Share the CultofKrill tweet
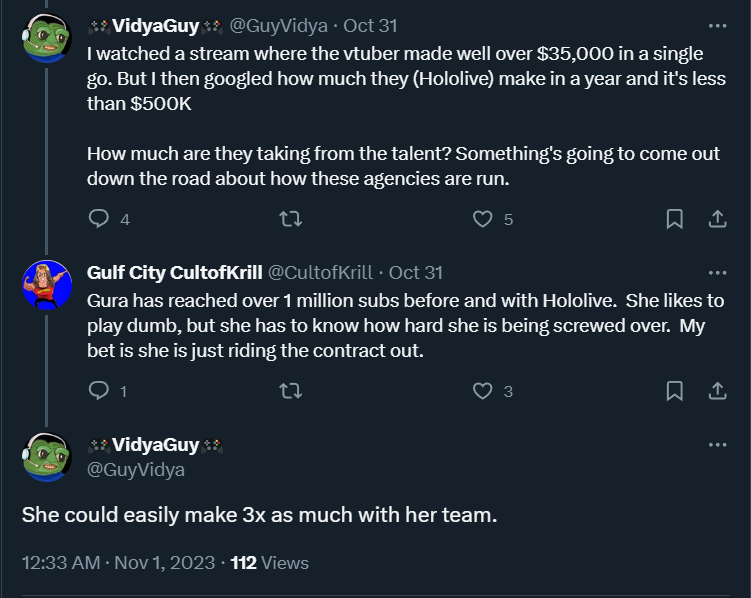Viewport: 751px width, 598px height. pyautogui.click(x=717, y=390)
